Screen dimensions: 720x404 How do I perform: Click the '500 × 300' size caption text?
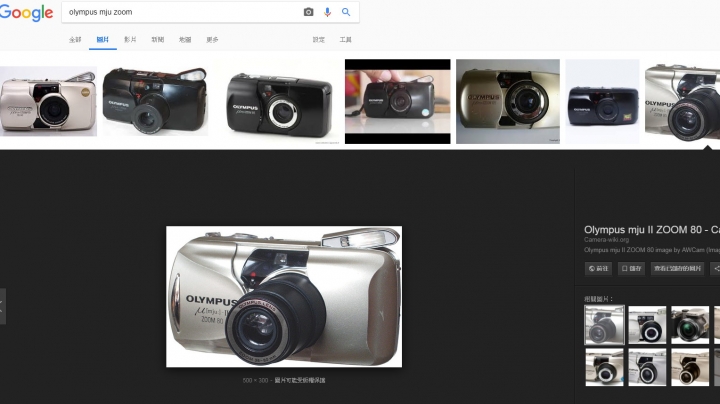click(255, 381)
